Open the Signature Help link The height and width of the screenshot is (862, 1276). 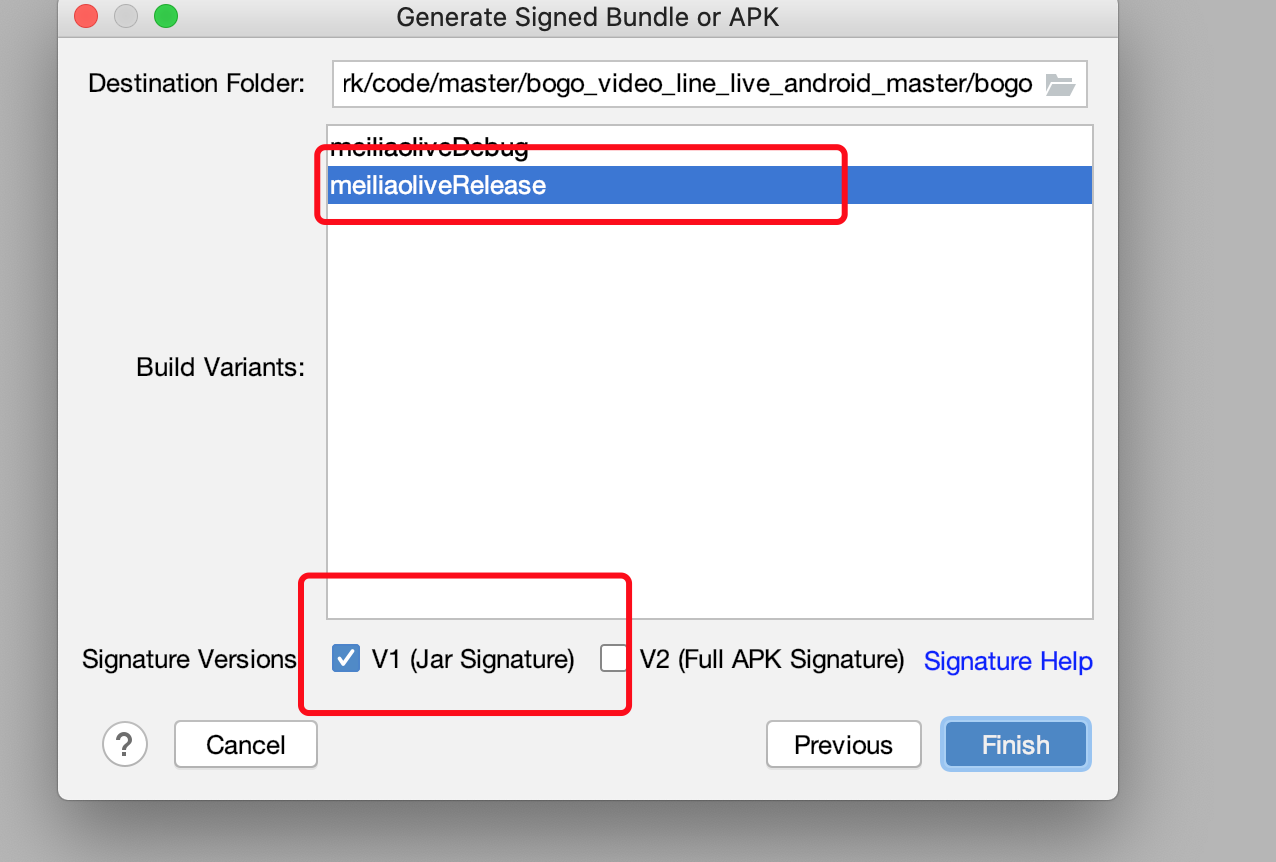tap(1008, 661)
